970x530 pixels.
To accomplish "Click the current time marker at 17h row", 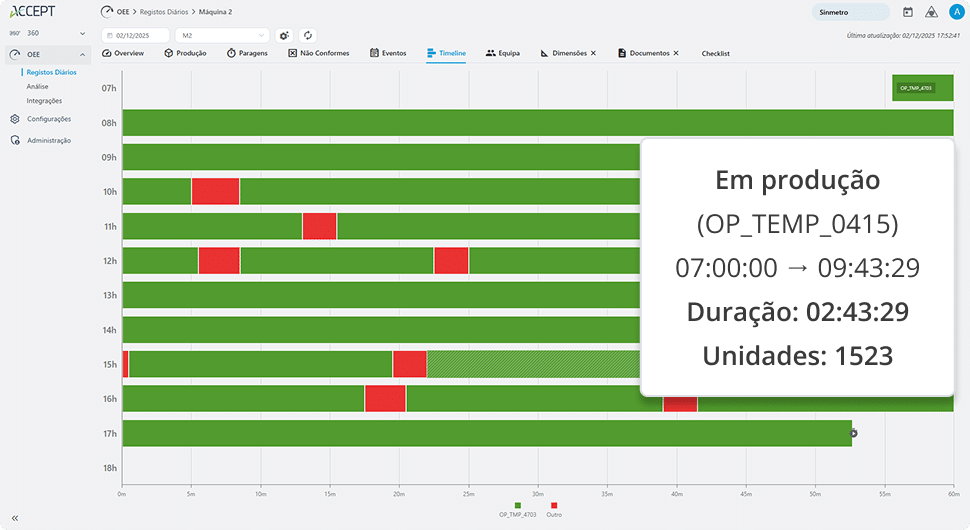I will click(853, 433).
